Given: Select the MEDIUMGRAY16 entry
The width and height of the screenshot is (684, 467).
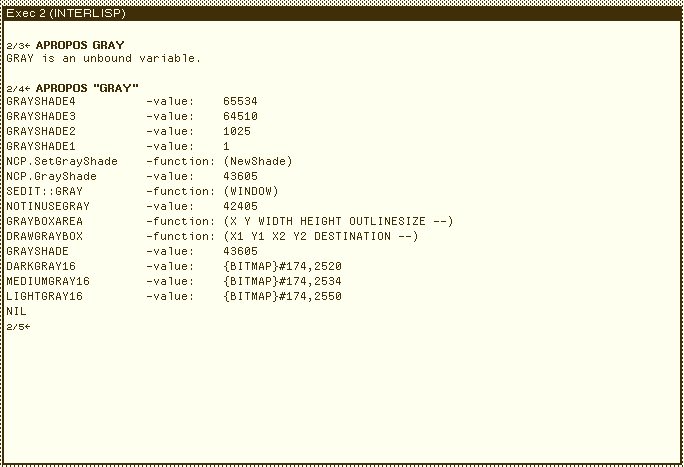Looking at the screenshot, I should click(x=47, y=281).
